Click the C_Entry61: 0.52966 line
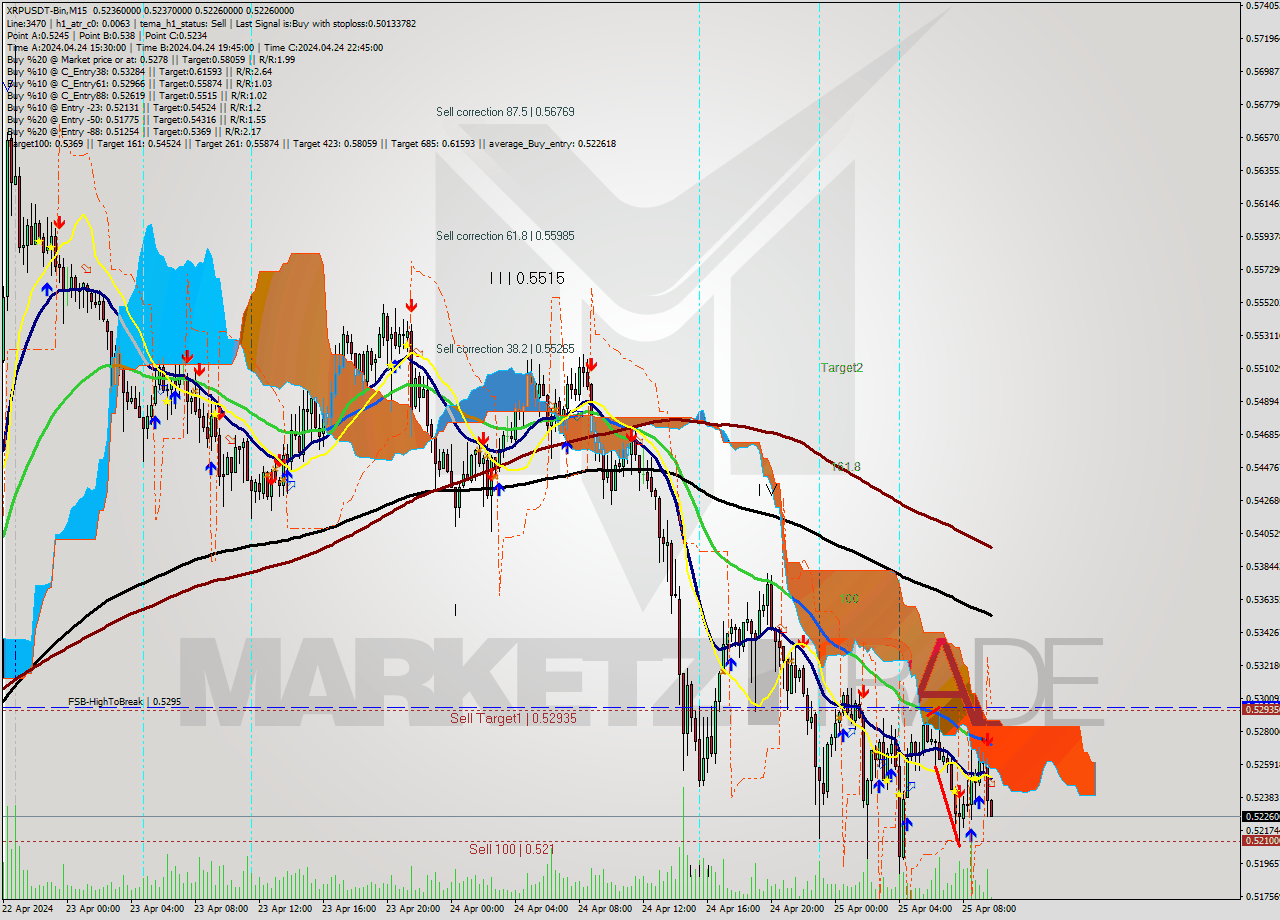The image size is (1280, 920). (139, 83)
